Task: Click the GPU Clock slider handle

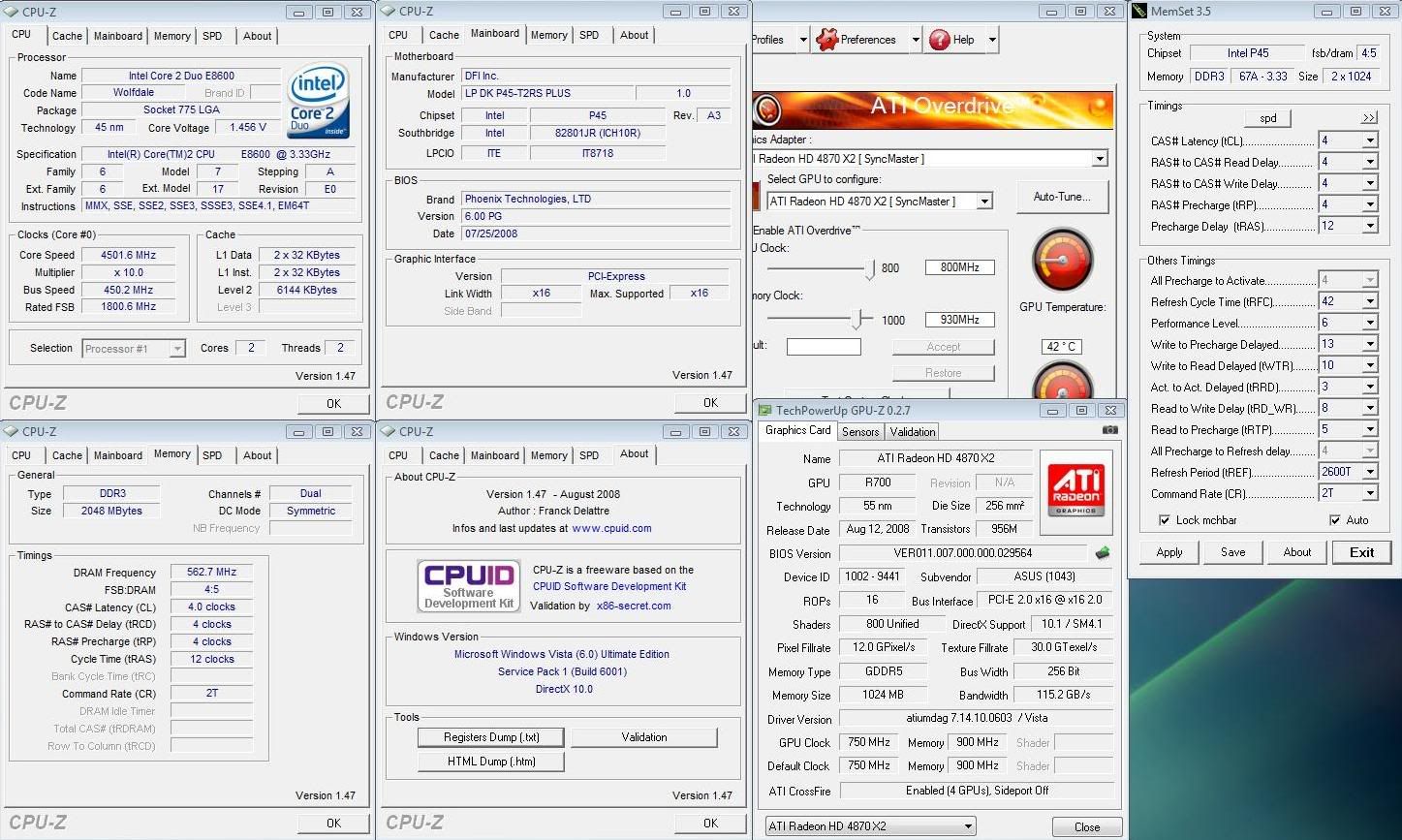Action: coord(870,269)
